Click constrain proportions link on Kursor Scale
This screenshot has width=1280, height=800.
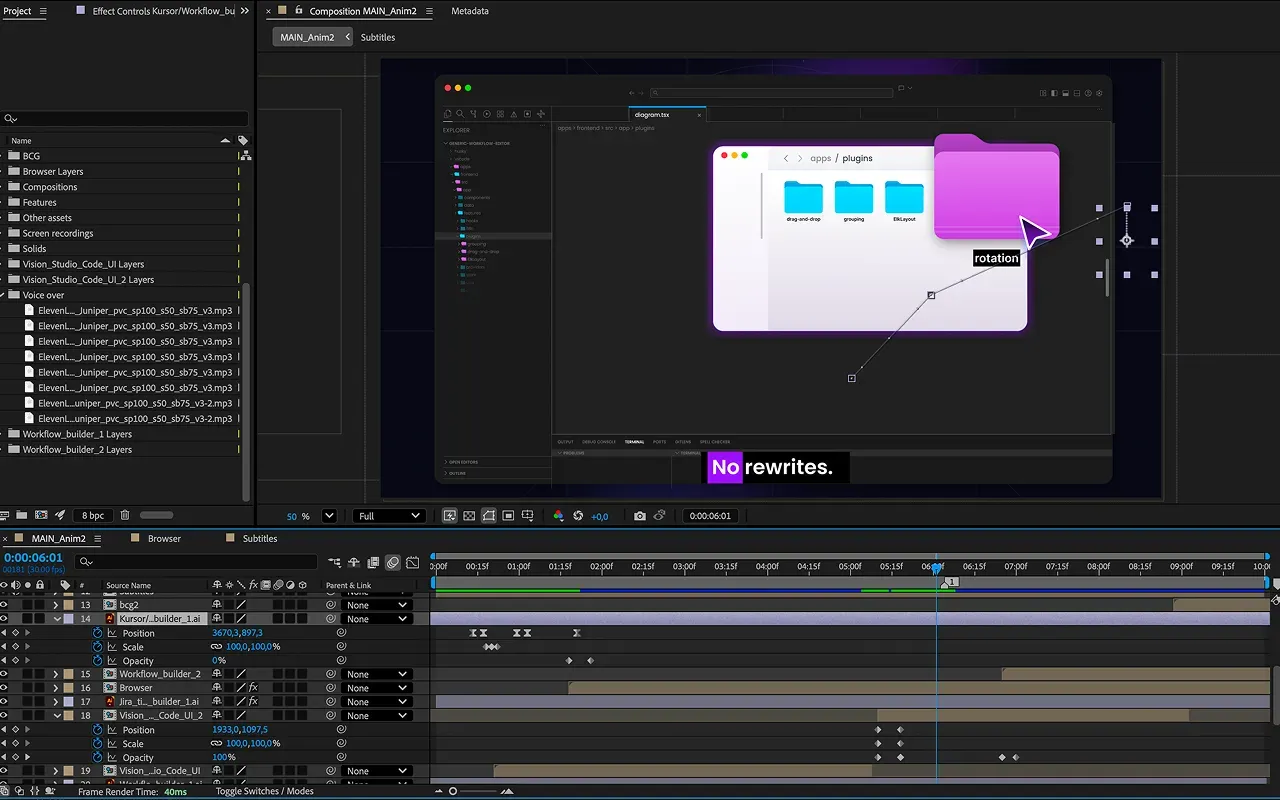[216, 647]
